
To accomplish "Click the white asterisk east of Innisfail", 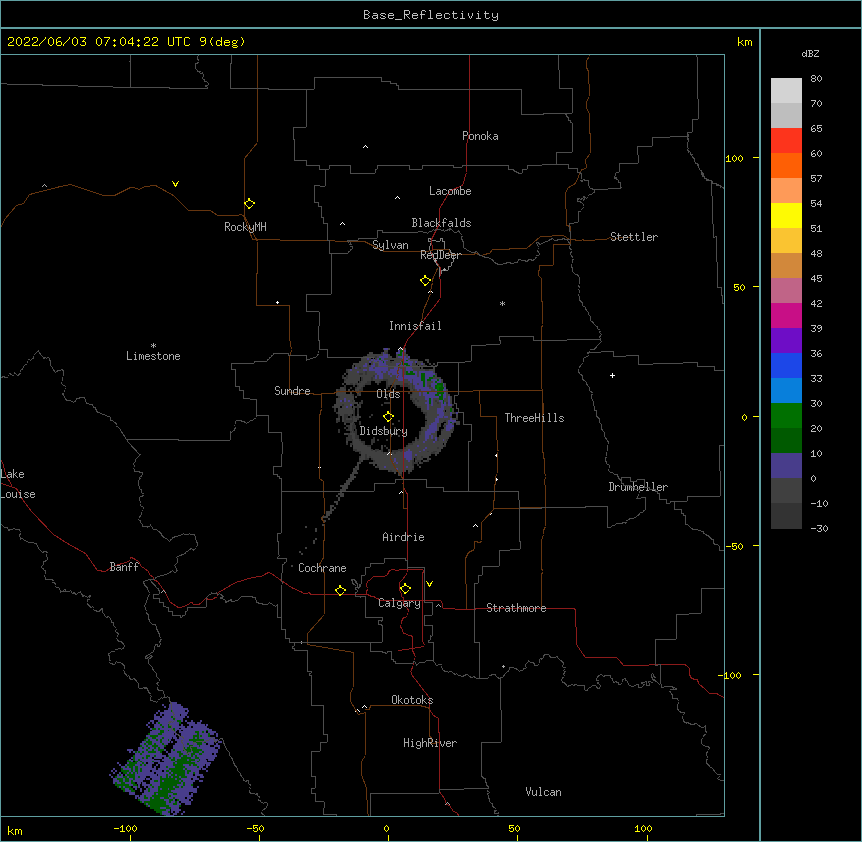I will (x=502, y=303).
